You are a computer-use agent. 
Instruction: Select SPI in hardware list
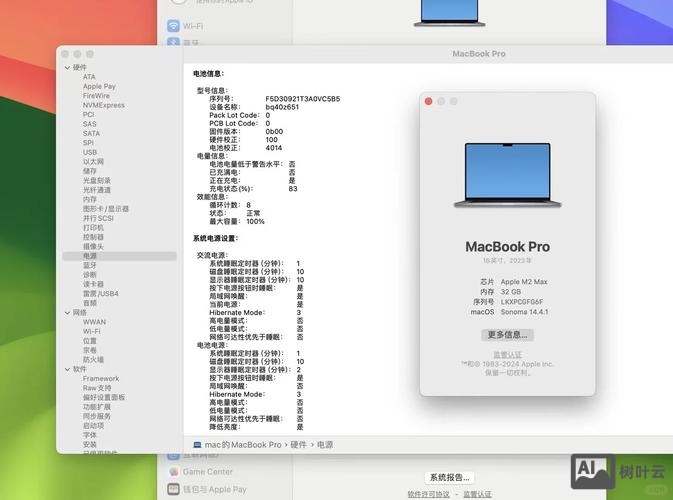coord(88,143)
